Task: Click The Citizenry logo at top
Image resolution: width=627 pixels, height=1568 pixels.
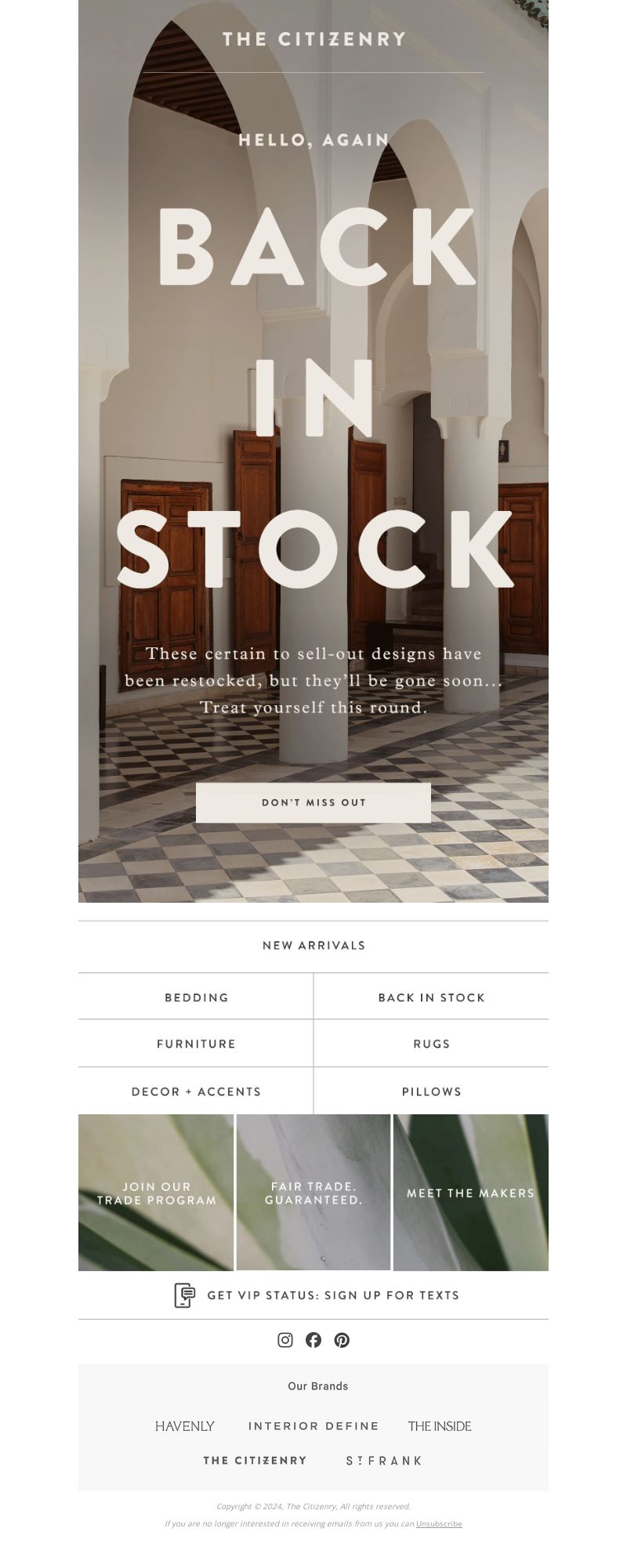Action: click(x=313, y=39)
